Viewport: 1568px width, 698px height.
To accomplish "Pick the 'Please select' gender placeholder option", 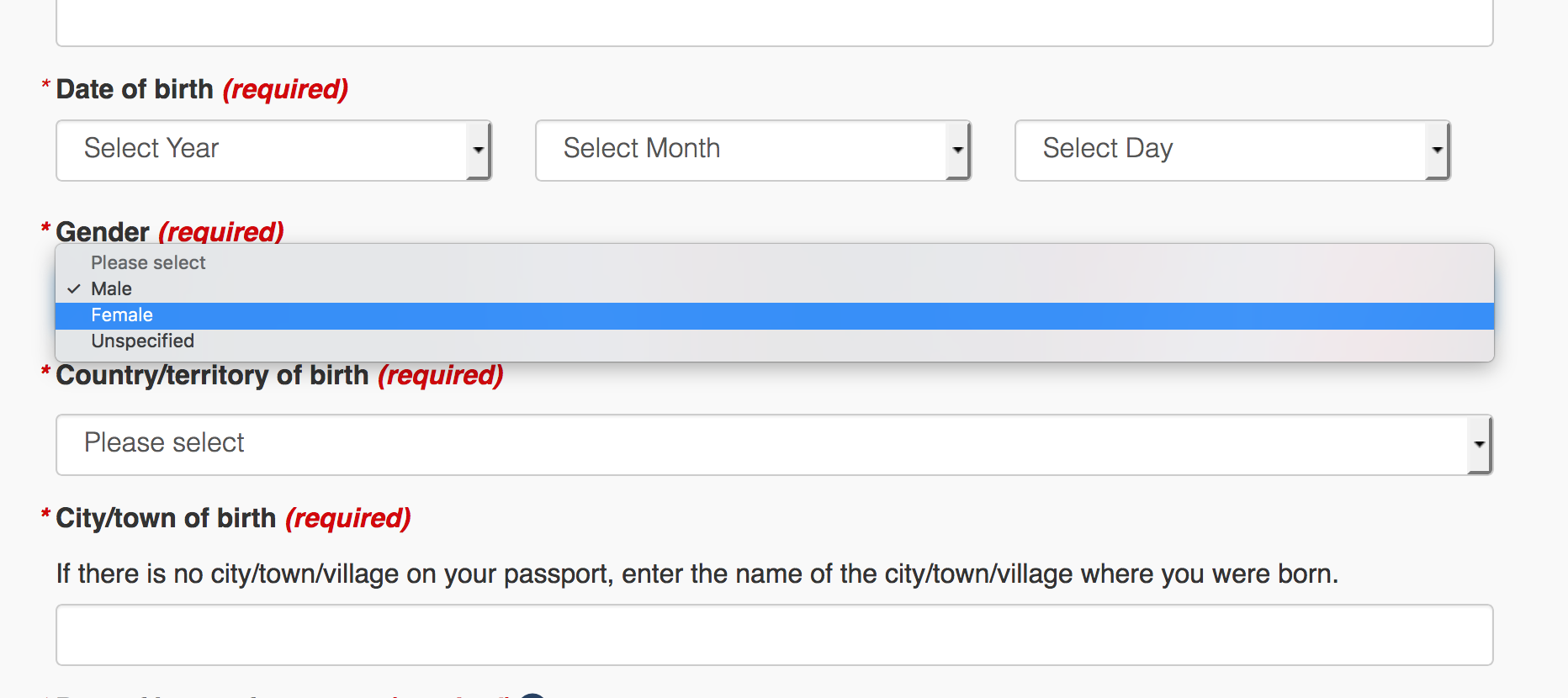I will click(x=148, y=263).
